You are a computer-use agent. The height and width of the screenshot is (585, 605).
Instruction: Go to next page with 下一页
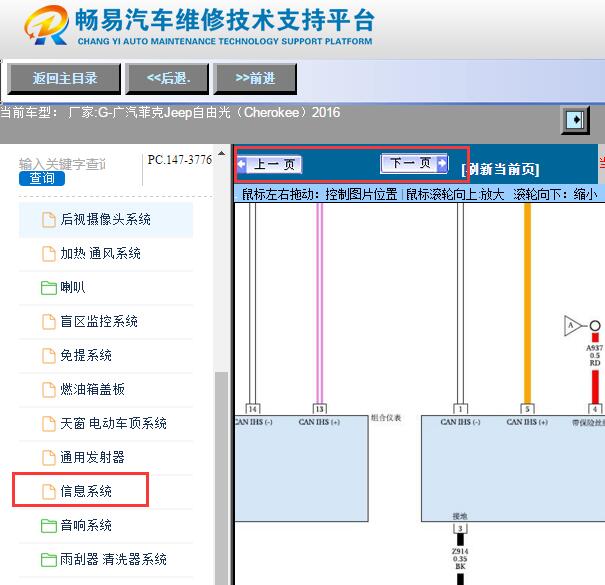pyautogui.click(x=414, y=163)
